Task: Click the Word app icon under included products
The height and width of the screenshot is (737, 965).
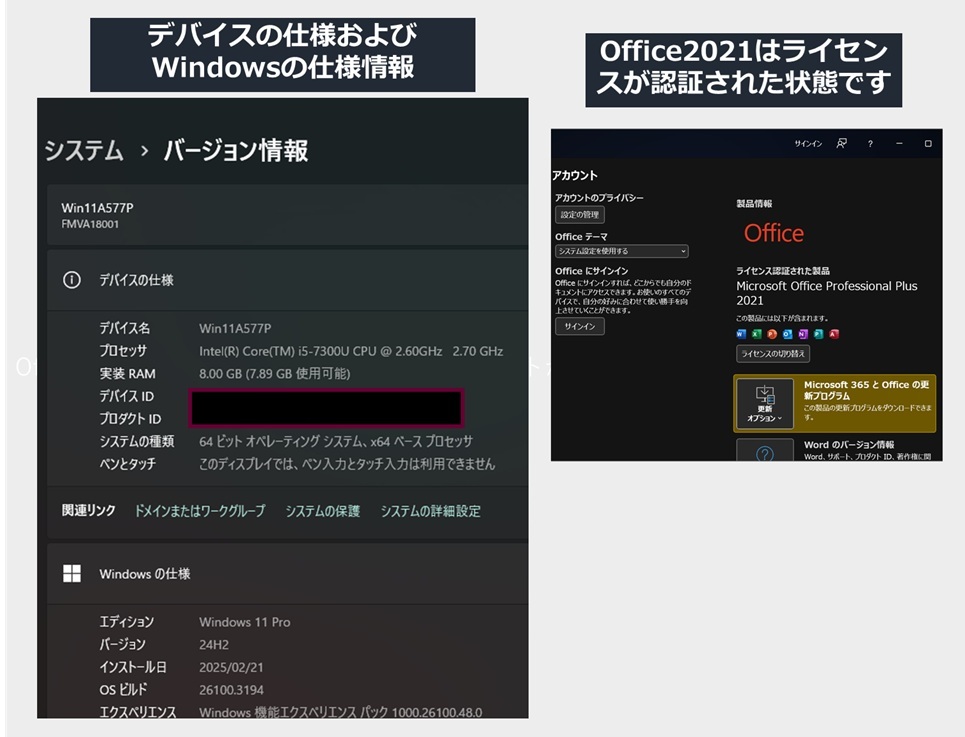Action: tap(741, 334)
